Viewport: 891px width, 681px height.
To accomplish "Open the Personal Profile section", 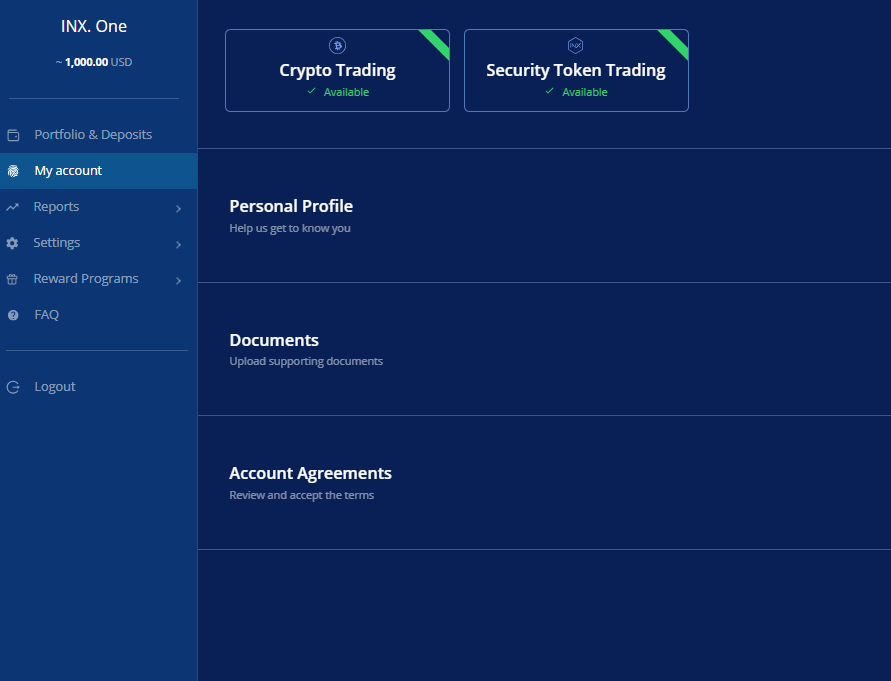I will pos(544,215).
